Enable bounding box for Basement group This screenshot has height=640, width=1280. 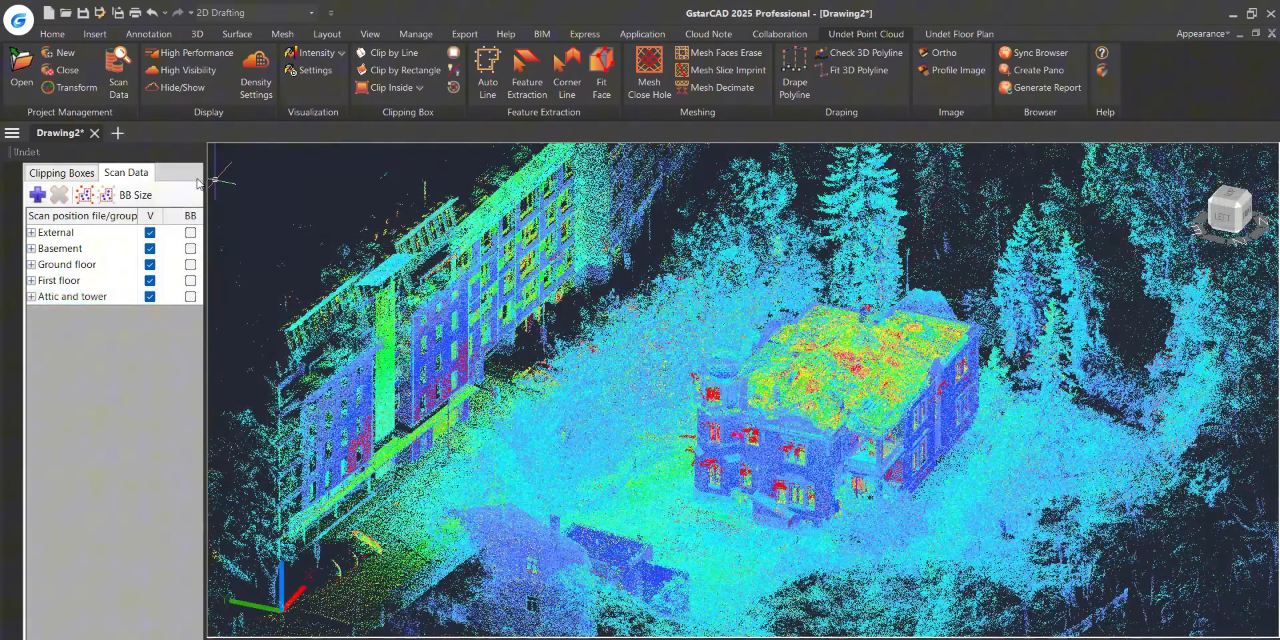[x=190, y=249]
